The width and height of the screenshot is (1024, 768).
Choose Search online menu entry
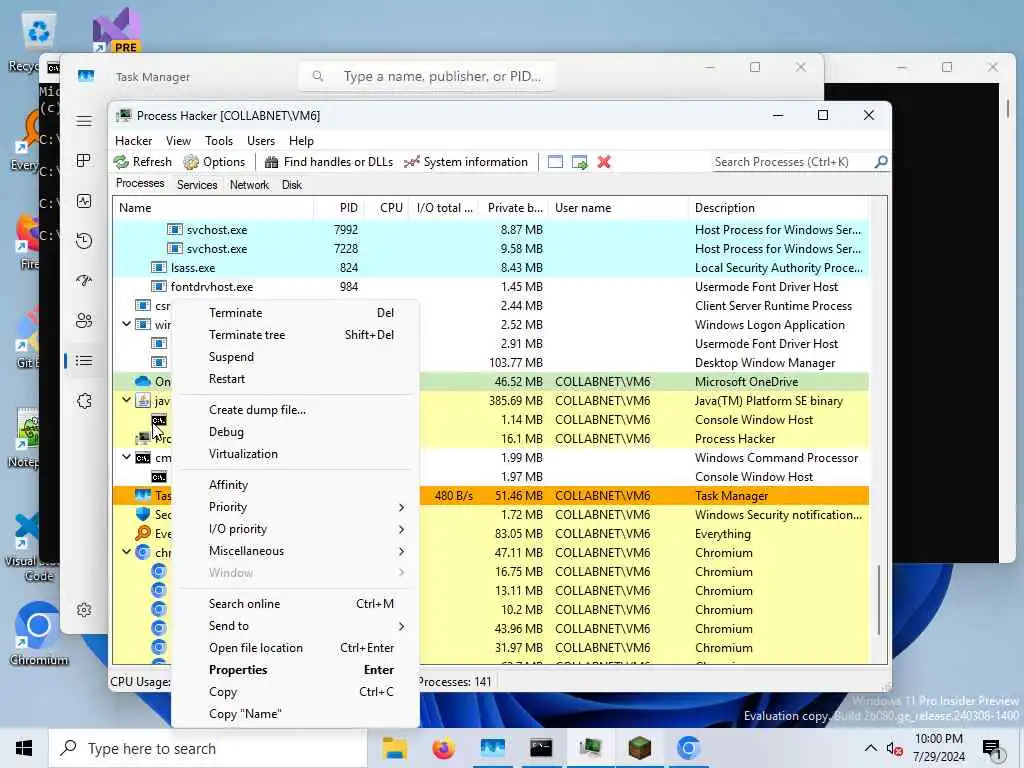point(295,603)
